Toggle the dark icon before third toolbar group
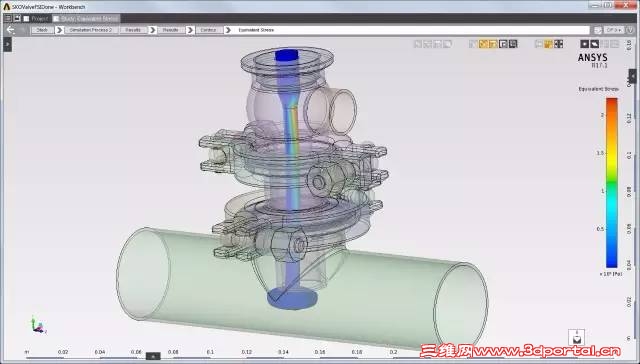Image resolution: width=640 pixels, height=364 pixels. (x=513, y=44)
